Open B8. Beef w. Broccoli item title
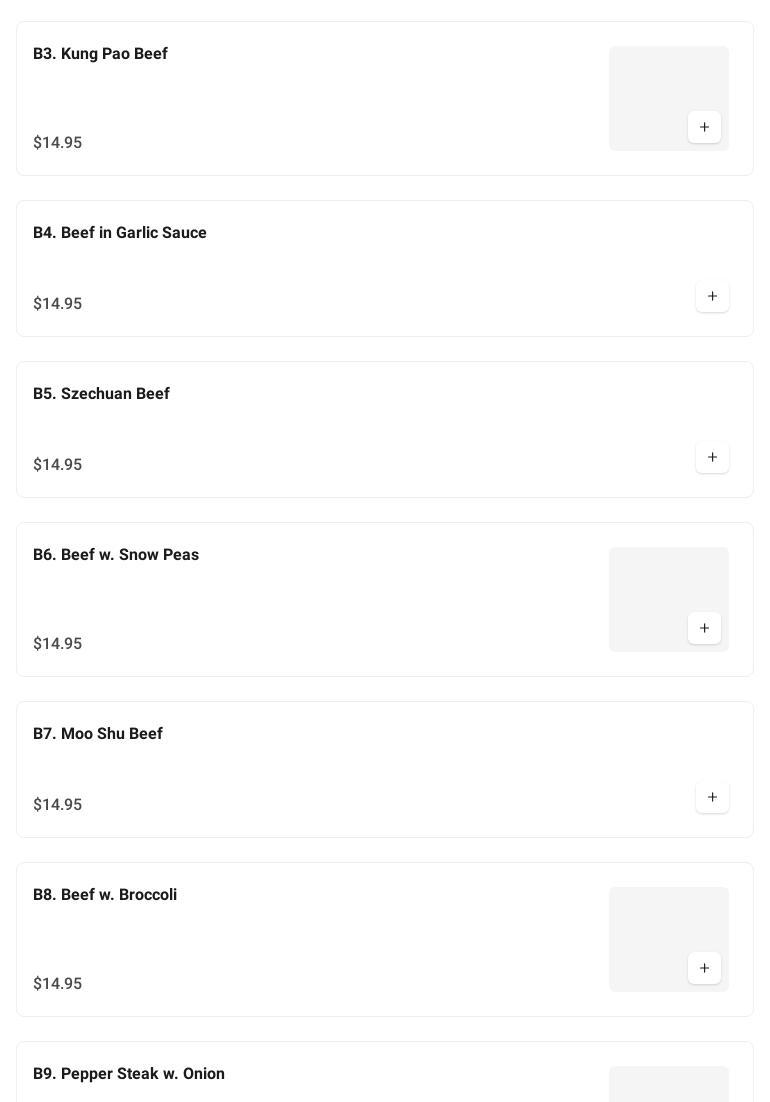 [x=105, y=895]
